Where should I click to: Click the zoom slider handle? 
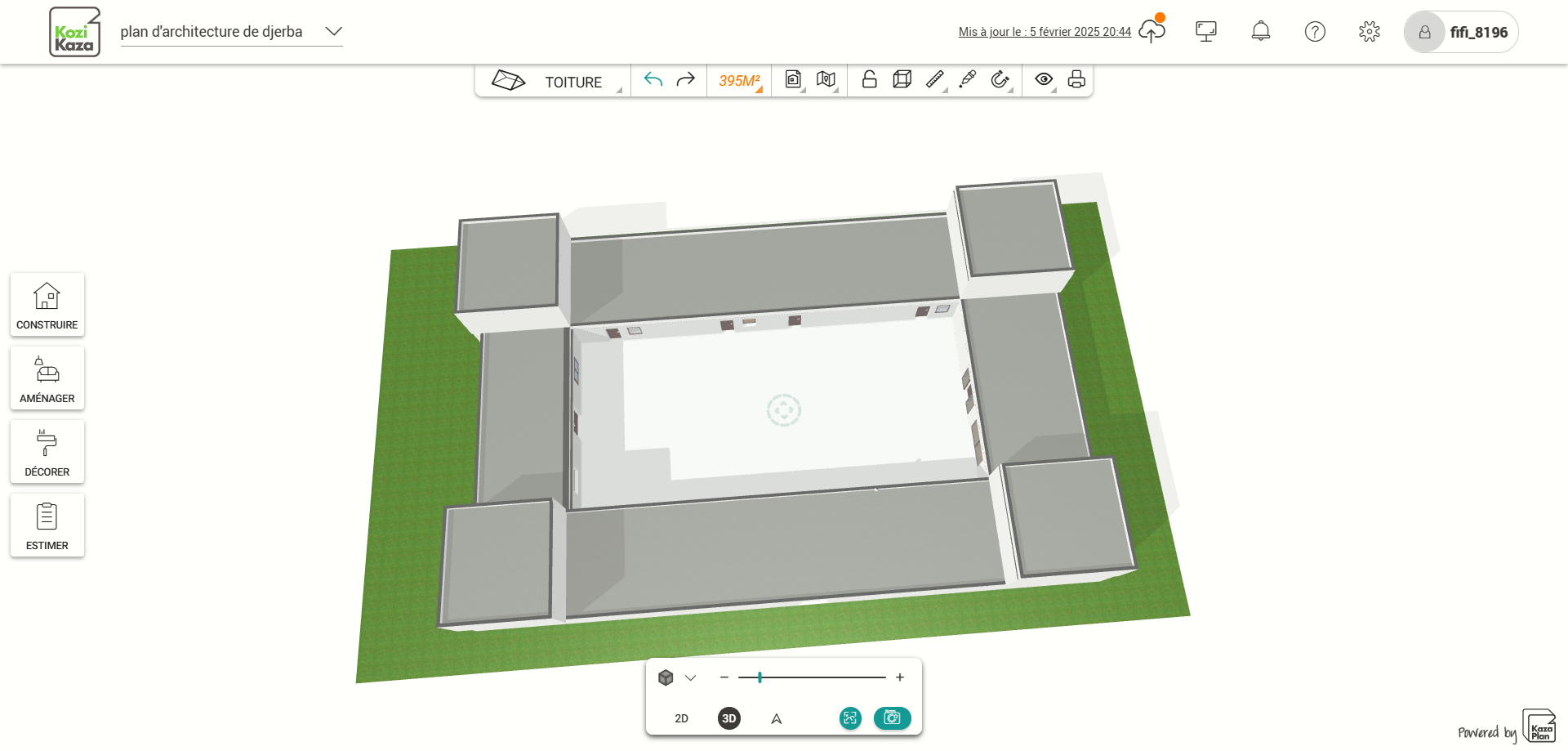coord(759,677)
